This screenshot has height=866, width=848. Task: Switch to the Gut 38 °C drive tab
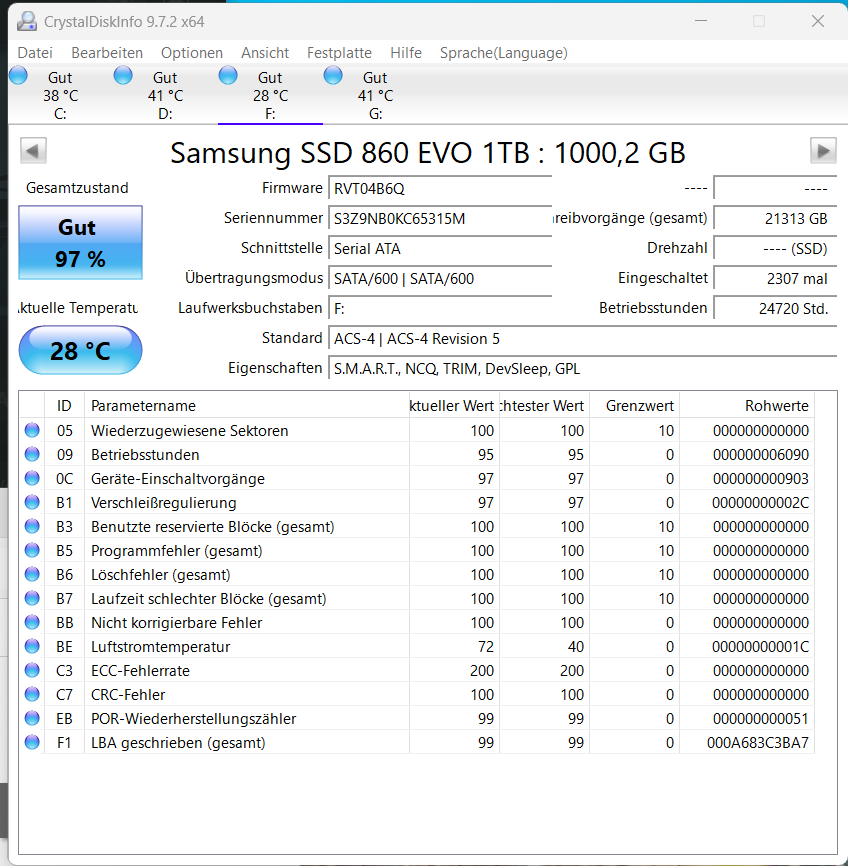pyautogui.click(x=61, y=96)
